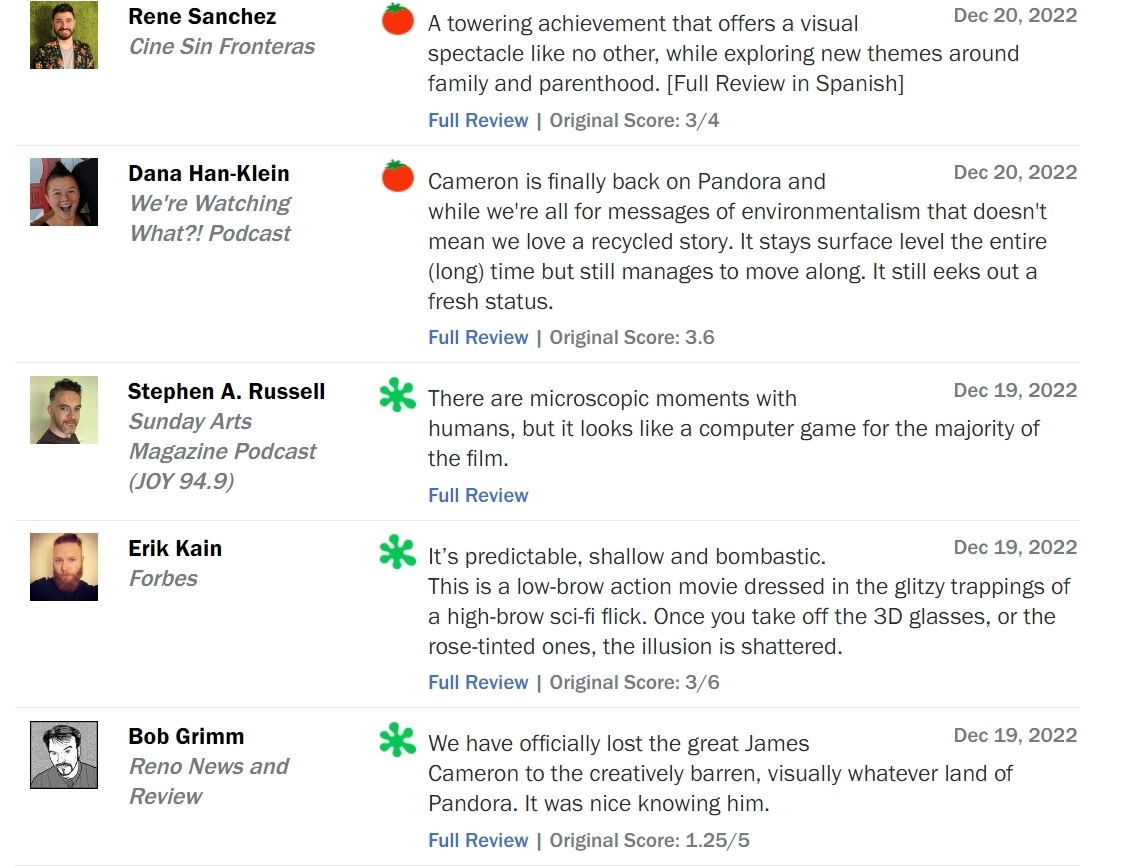Open Full Review link for Dana Han-Klein

pos(478,337)
